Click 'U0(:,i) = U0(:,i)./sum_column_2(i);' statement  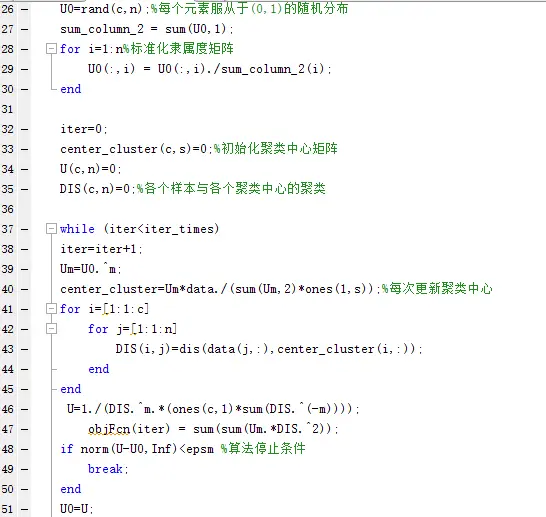[x=210, y=69]
